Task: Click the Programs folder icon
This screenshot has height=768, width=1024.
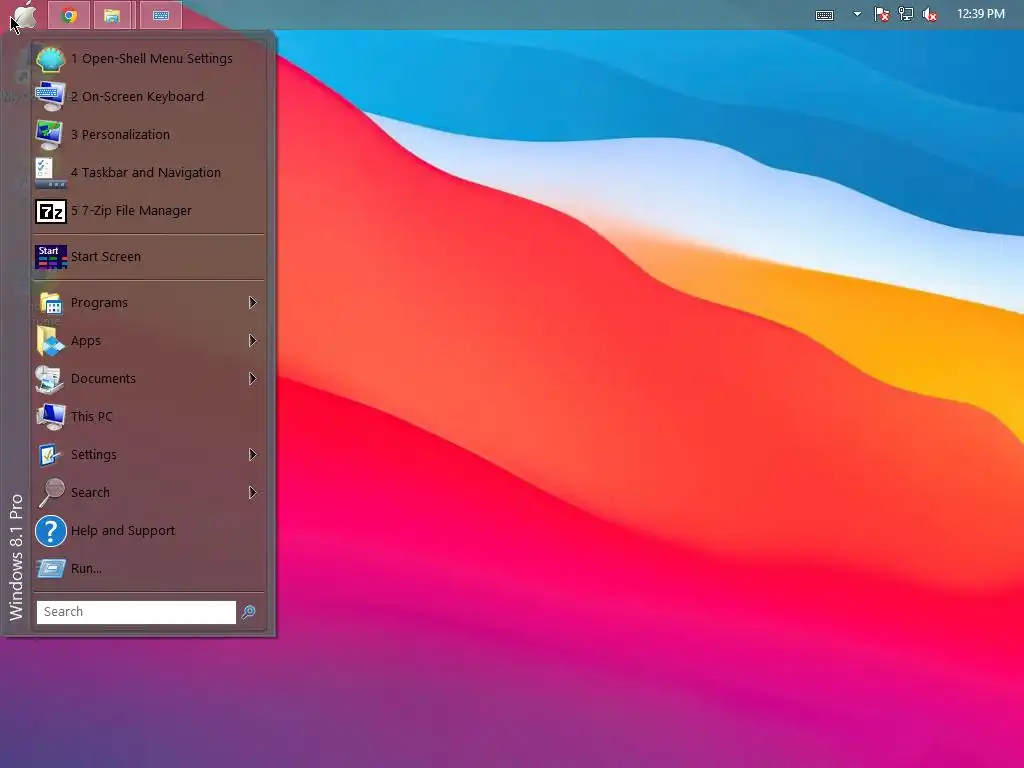Action: [50, 303]
